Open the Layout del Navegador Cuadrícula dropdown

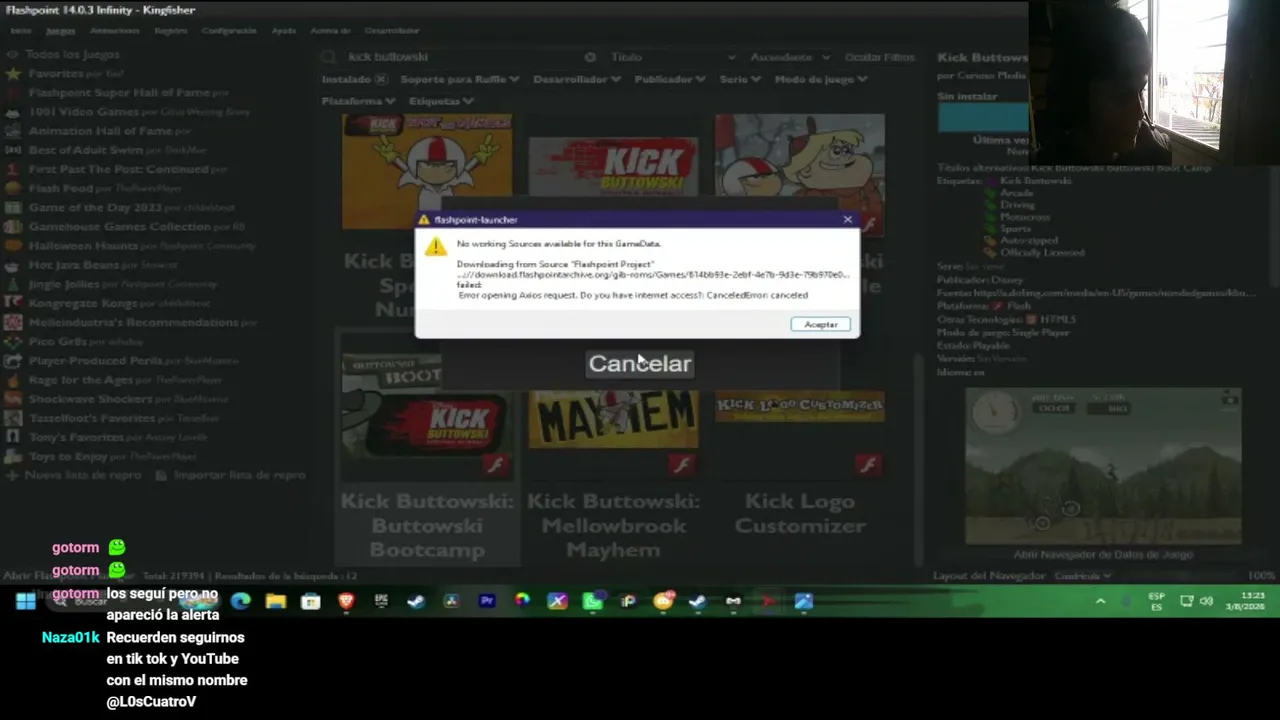point(1082,576)
